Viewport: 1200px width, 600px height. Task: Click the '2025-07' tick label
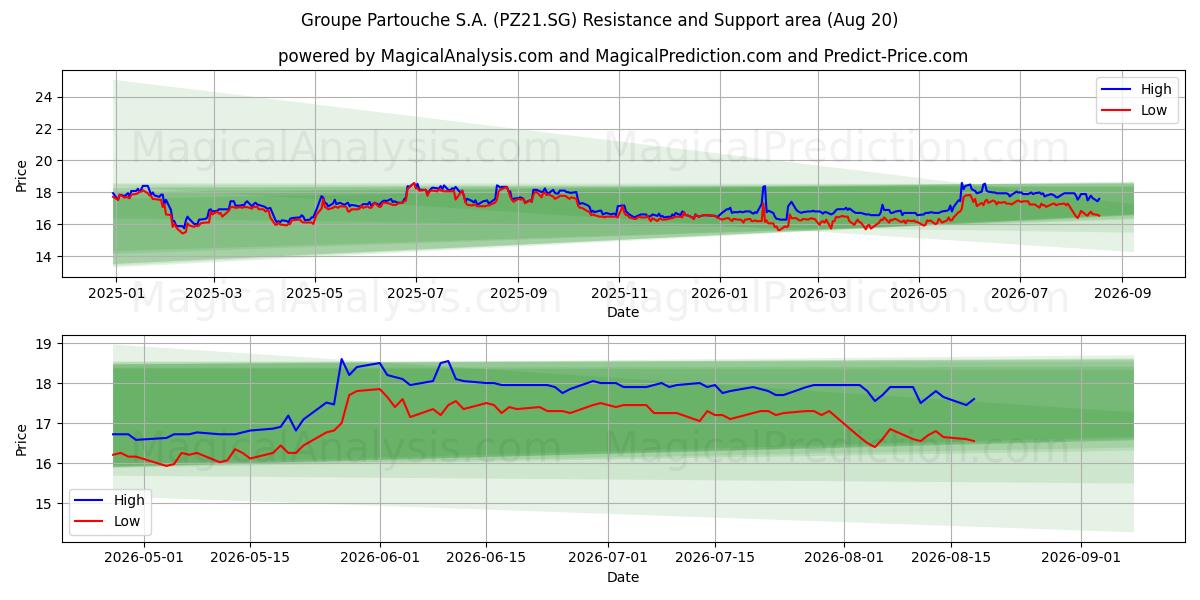pyautogui.click(x=416, y=293)
